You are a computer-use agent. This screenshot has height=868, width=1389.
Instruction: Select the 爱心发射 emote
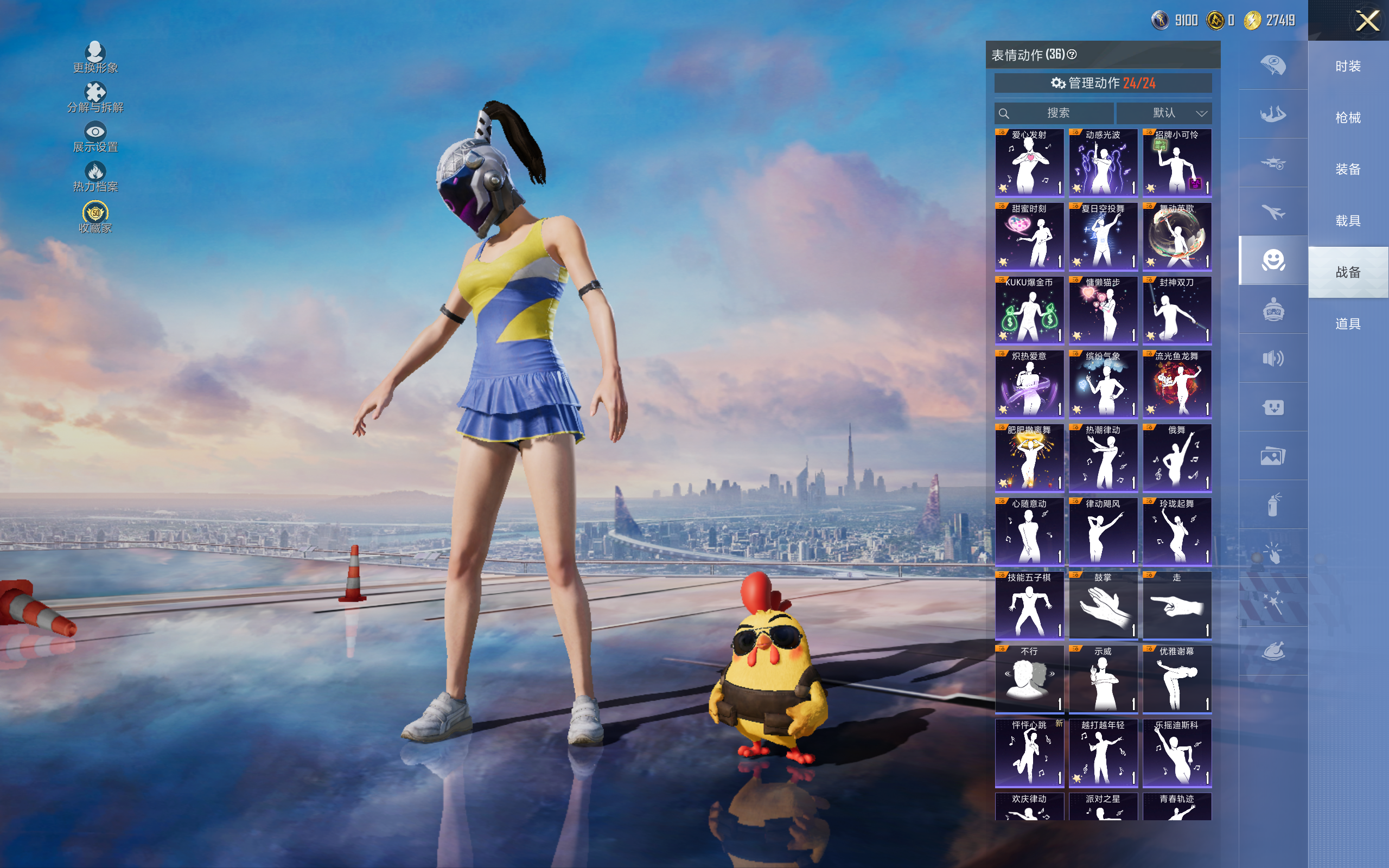click(x=1029, y=162)
